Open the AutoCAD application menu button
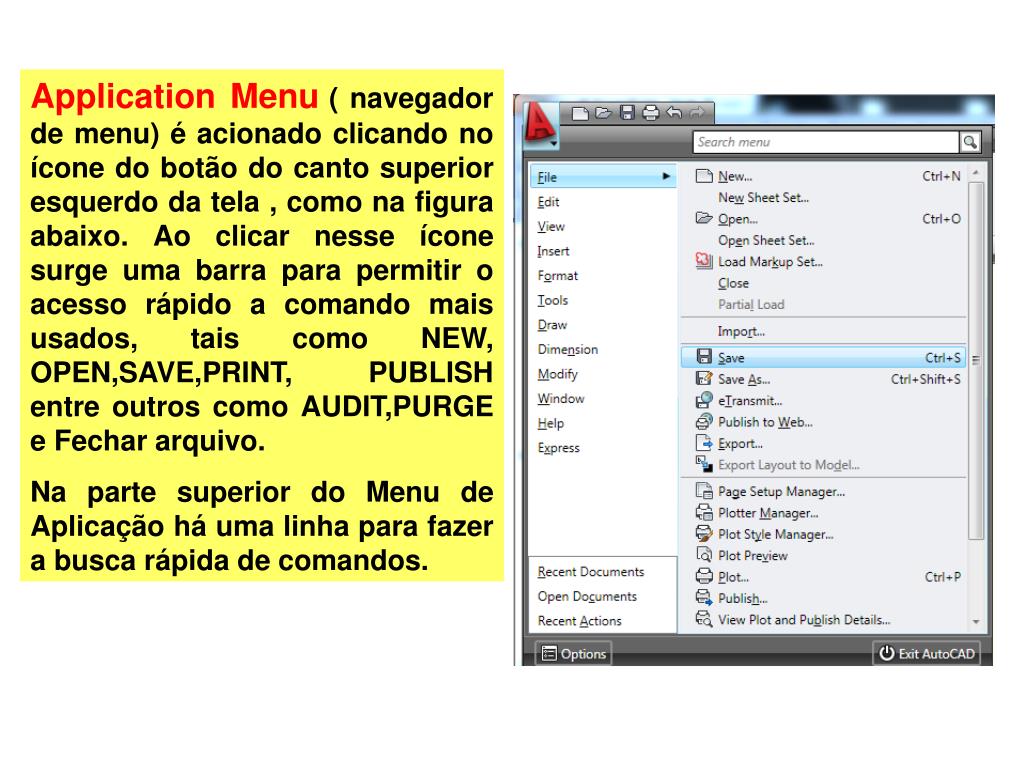This screenshot has width=1024, height=768. [x=540, y=123]
